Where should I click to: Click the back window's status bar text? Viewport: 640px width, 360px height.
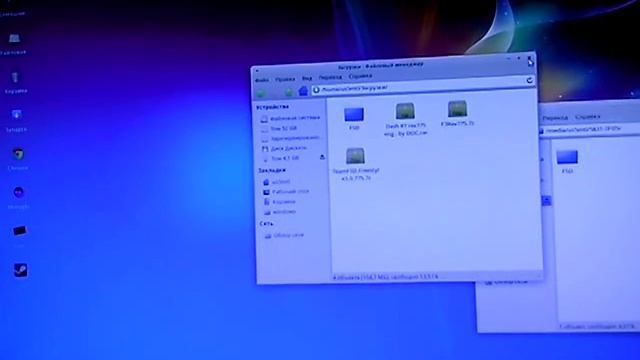(x=597, y=326)
